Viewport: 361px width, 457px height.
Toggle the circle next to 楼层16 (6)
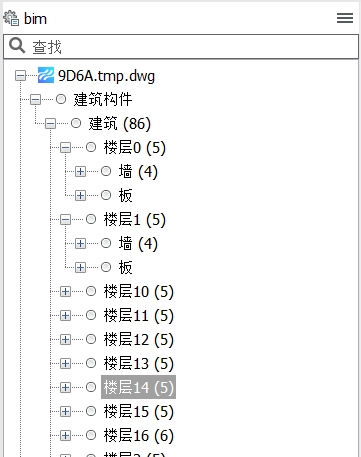tap(91, 435)
